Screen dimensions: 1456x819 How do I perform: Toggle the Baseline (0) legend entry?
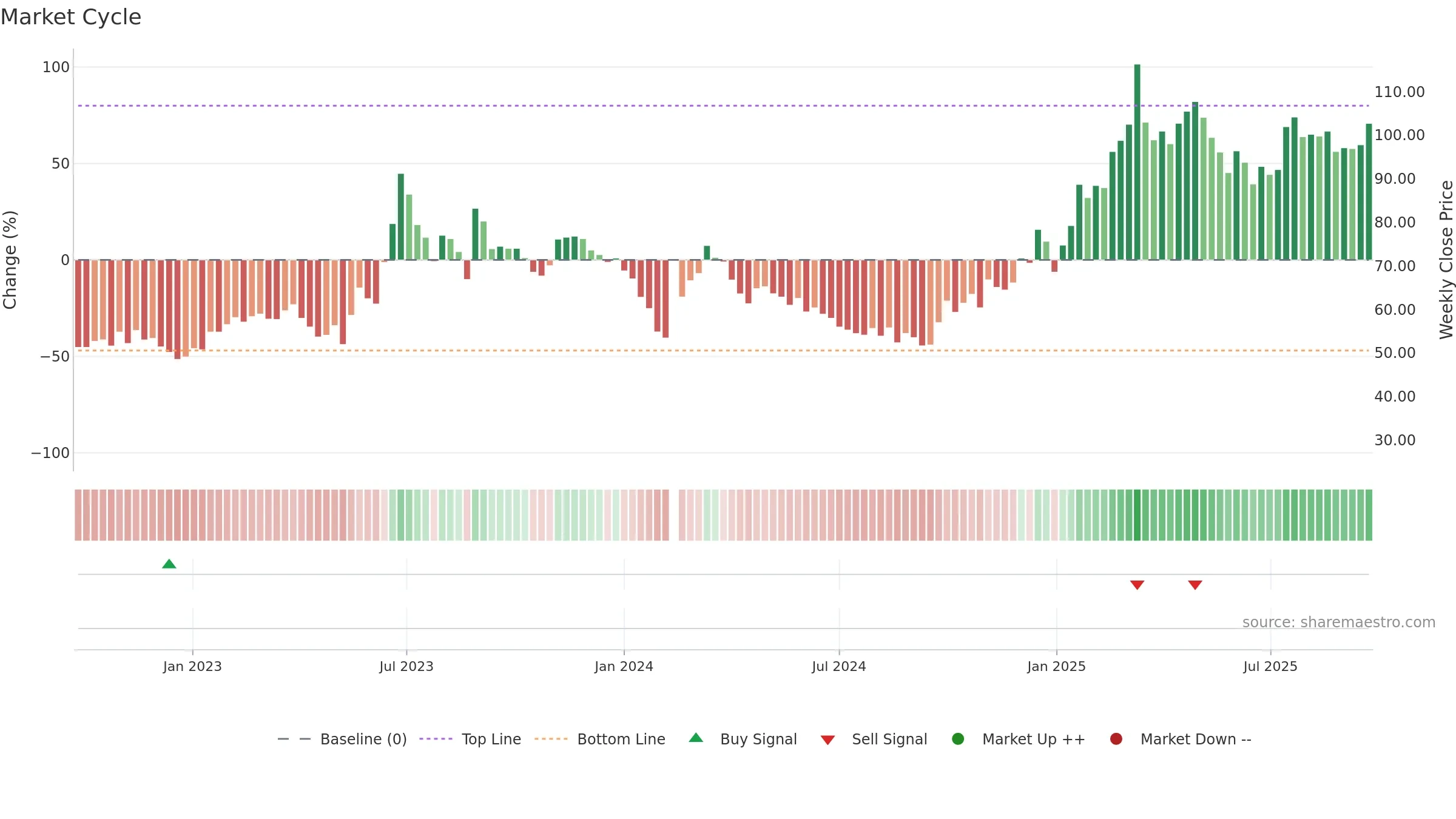tap(342, 739)
